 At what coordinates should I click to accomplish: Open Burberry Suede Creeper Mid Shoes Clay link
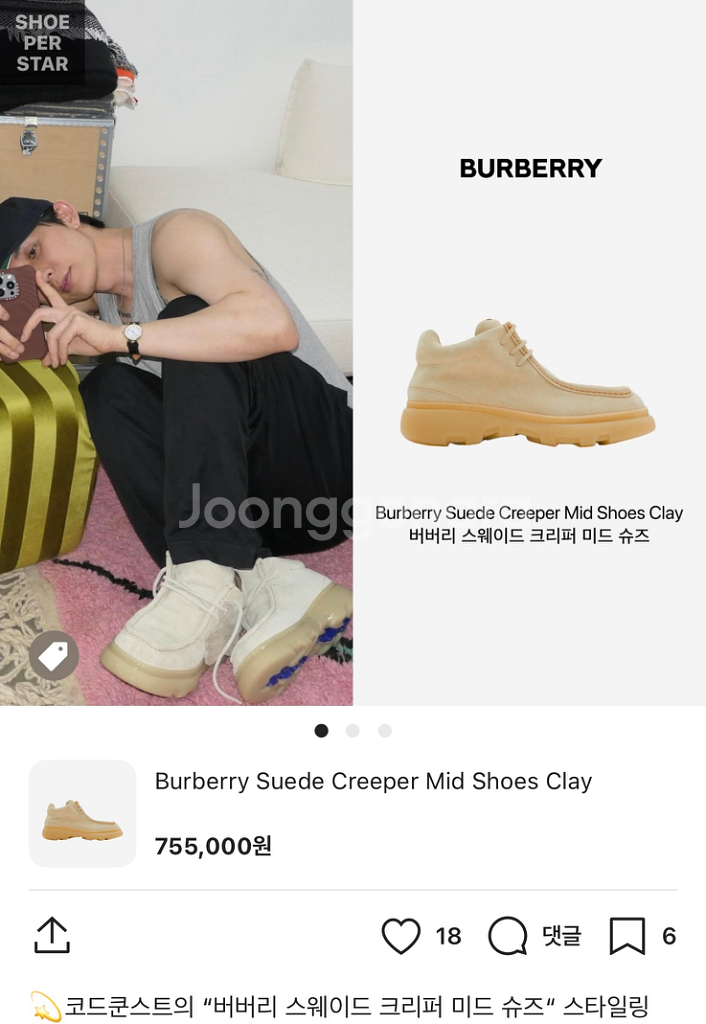point(374,781)
